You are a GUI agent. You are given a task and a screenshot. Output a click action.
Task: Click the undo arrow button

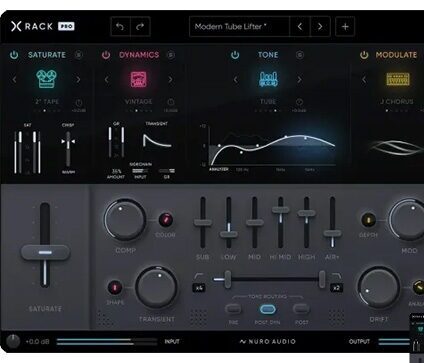120,26
